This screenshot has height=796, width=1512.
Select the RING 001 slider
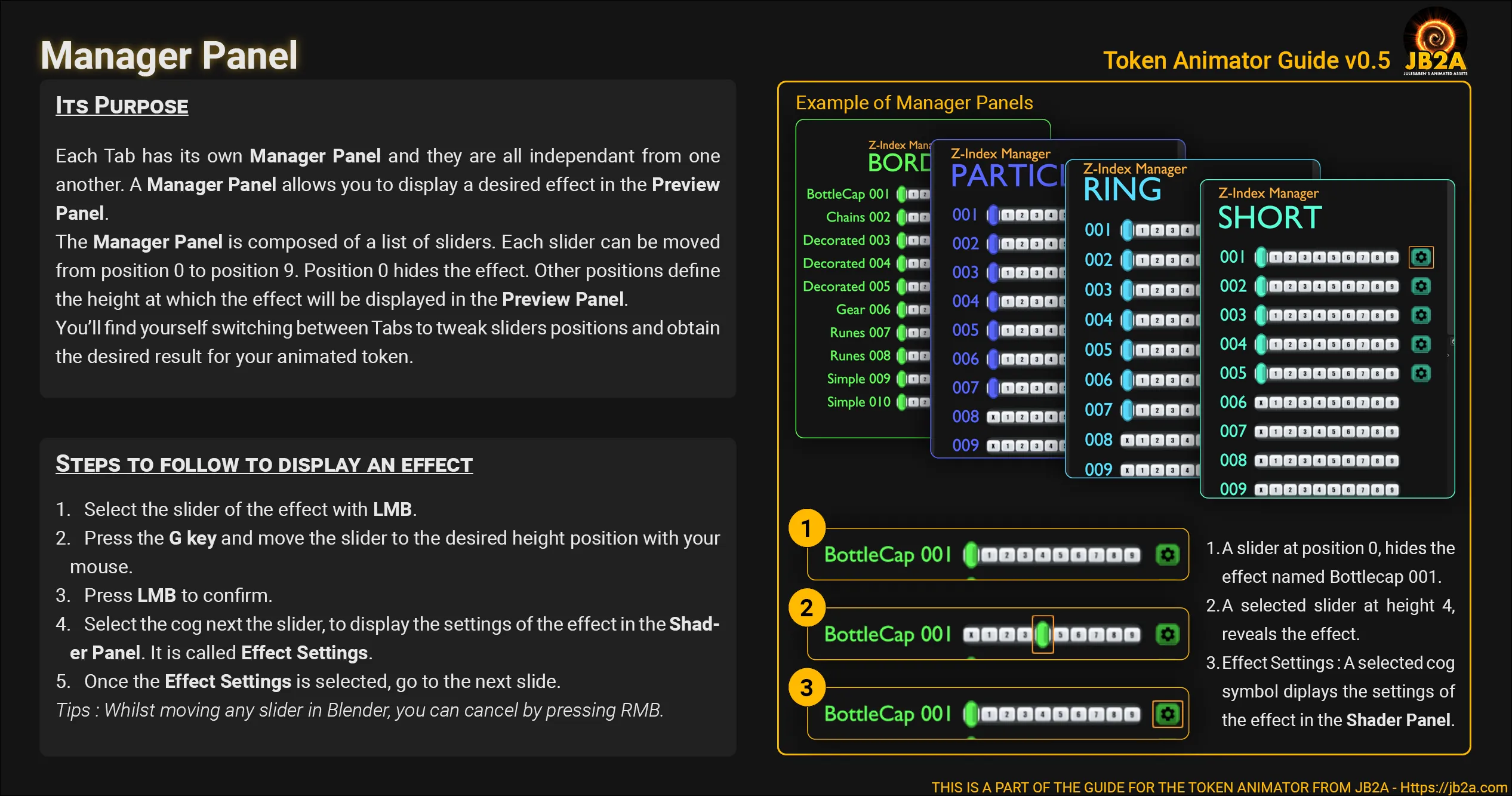click(1159, 230)
